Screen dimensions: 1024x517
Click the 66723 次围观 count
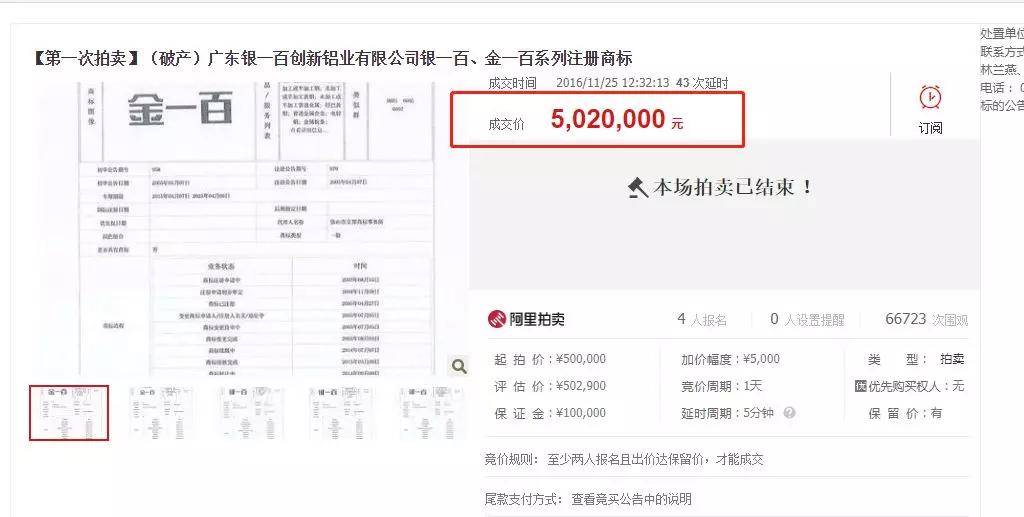point(927,319)
